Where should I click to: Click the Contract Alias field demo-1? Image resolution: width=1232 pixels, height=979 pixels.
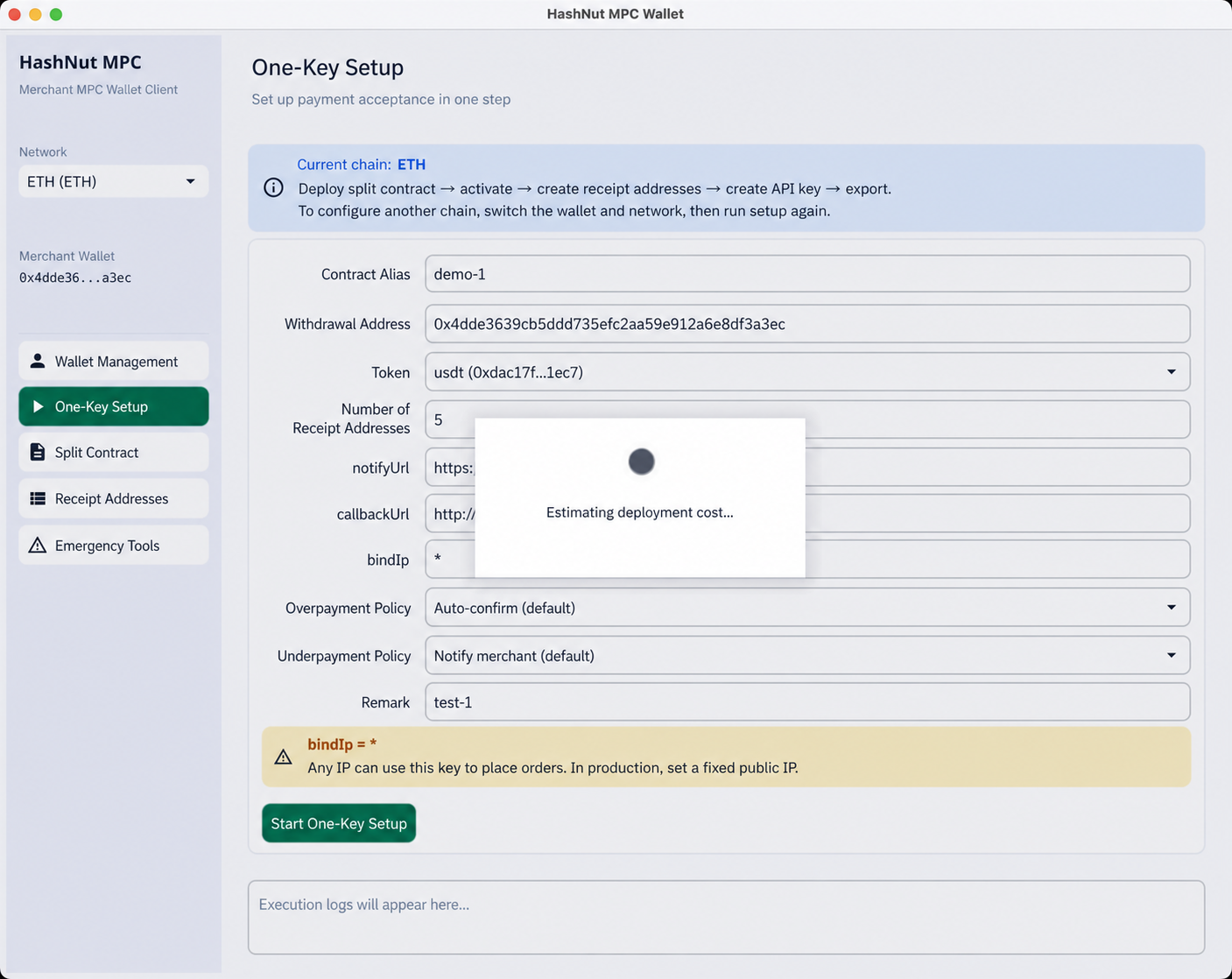pos(807,274)
